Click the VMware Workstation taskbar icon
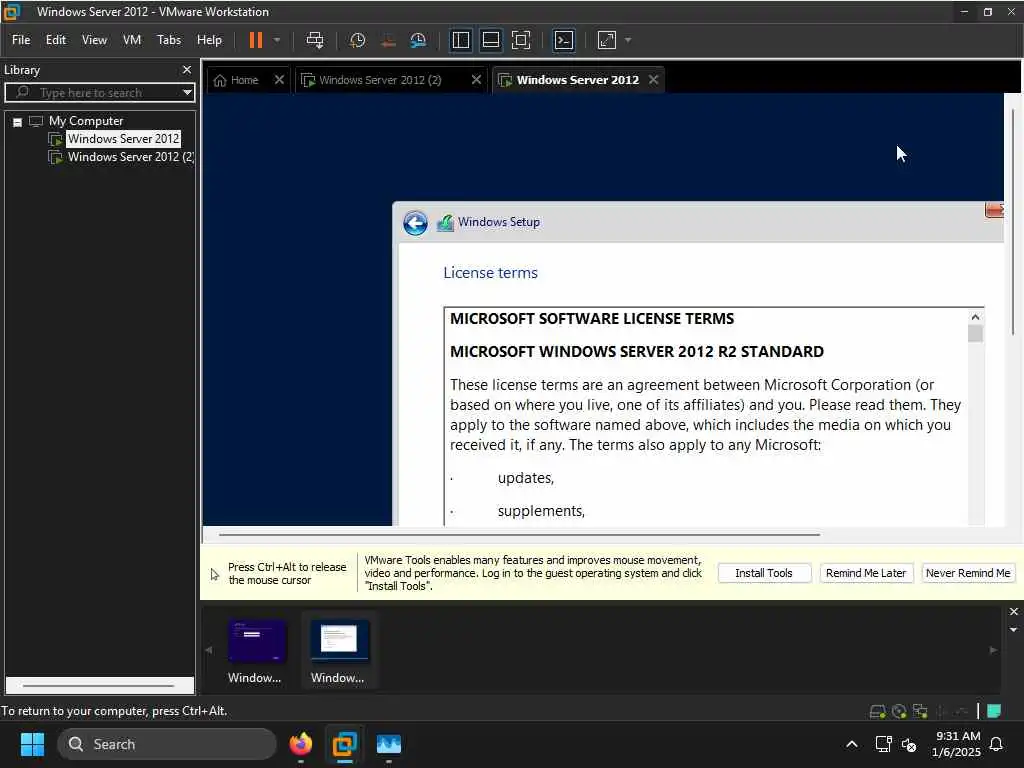This screenshot has width=1024, height=768. point(345,744)
